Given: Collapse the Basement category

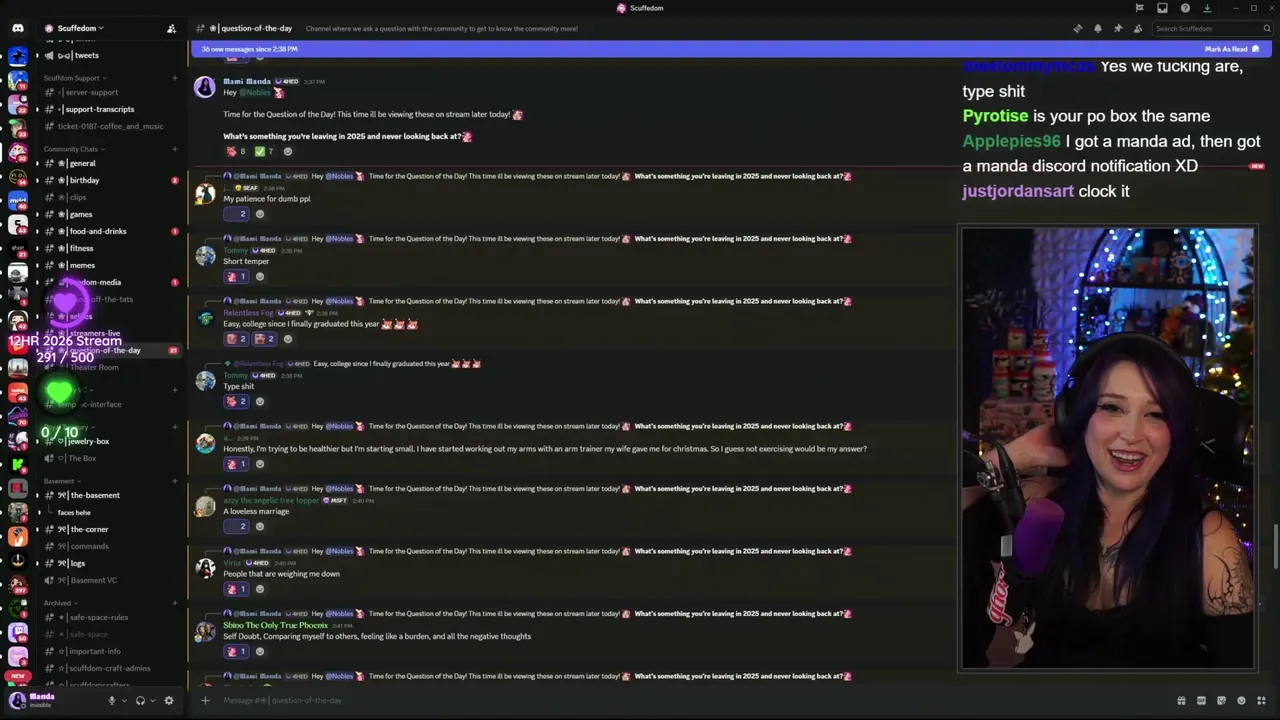Looking at the screenshot, I should pyautogui.click(x=61, y=481).
